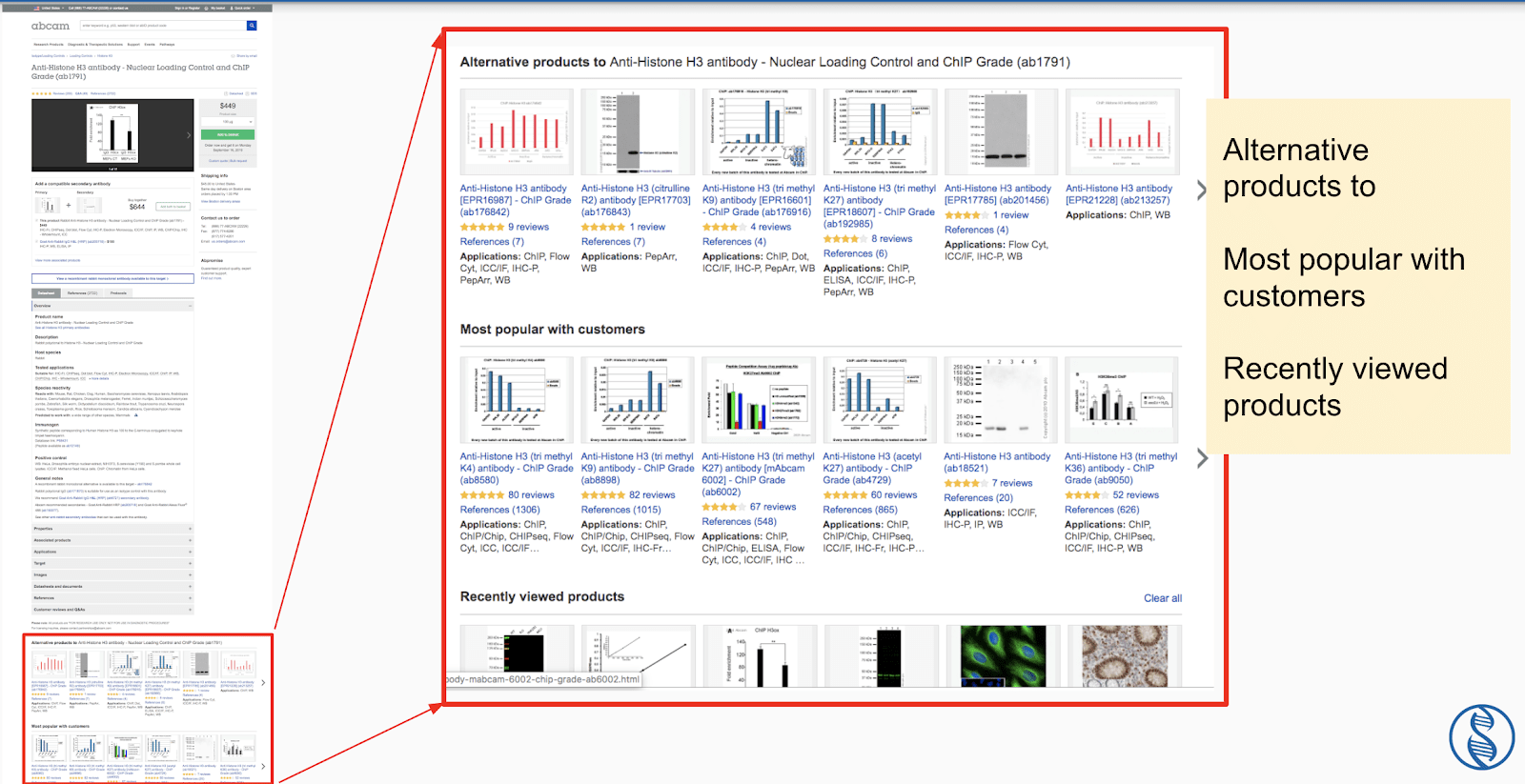Expand the References section row

pos(112,598)
